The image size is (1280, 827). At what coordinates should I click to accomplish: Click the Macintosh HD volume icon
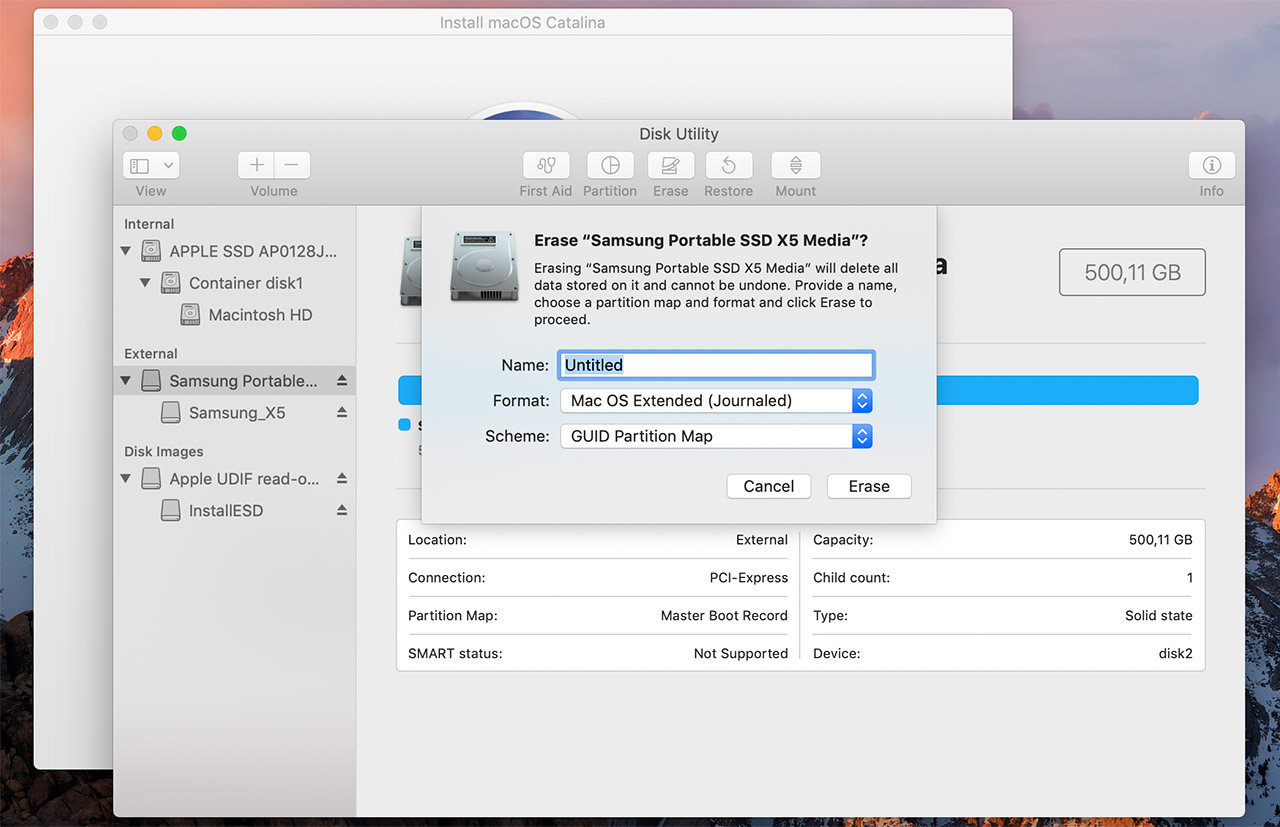[190, 315]
